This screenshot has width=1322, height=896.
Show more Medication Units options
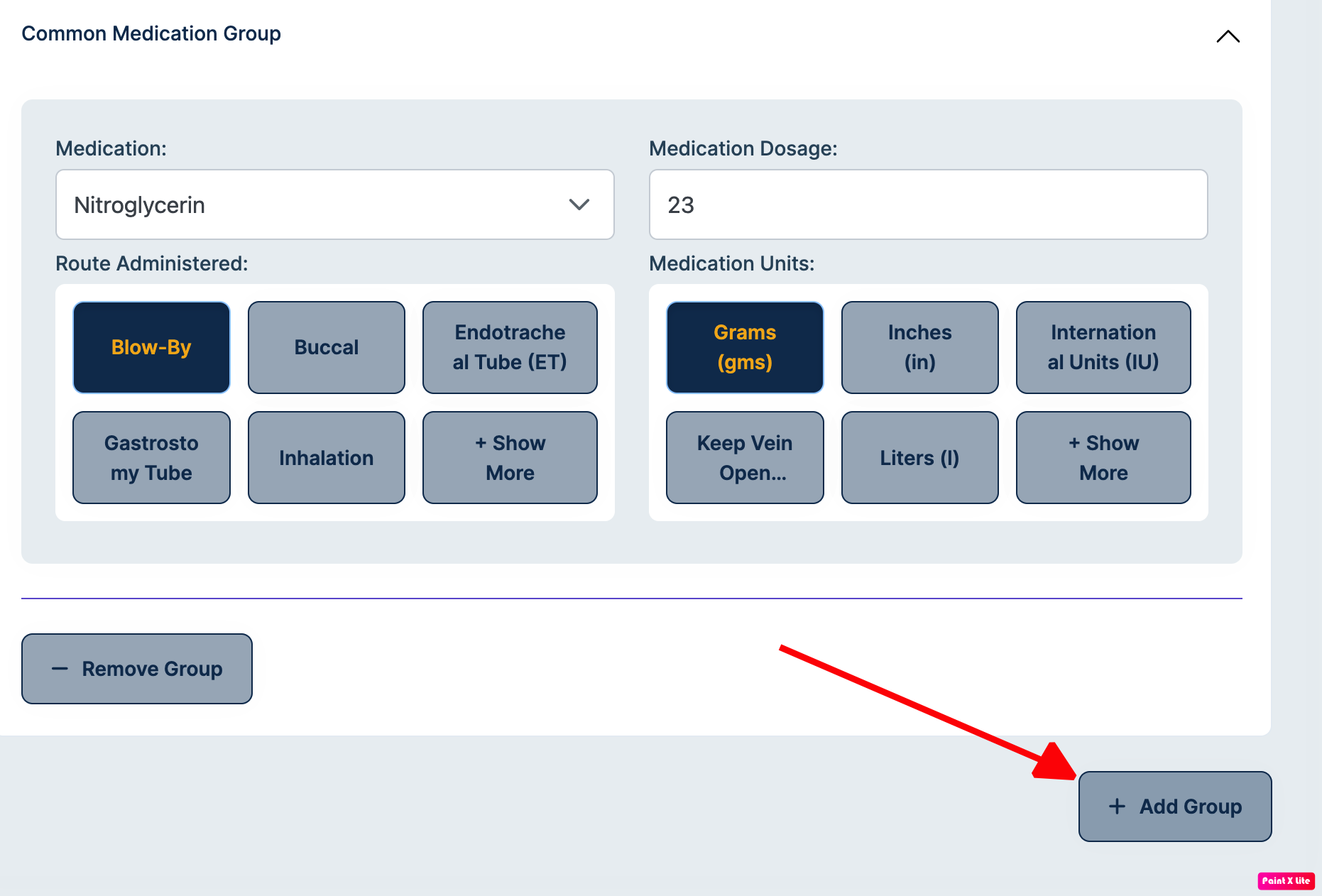(x=1103, y=457)
